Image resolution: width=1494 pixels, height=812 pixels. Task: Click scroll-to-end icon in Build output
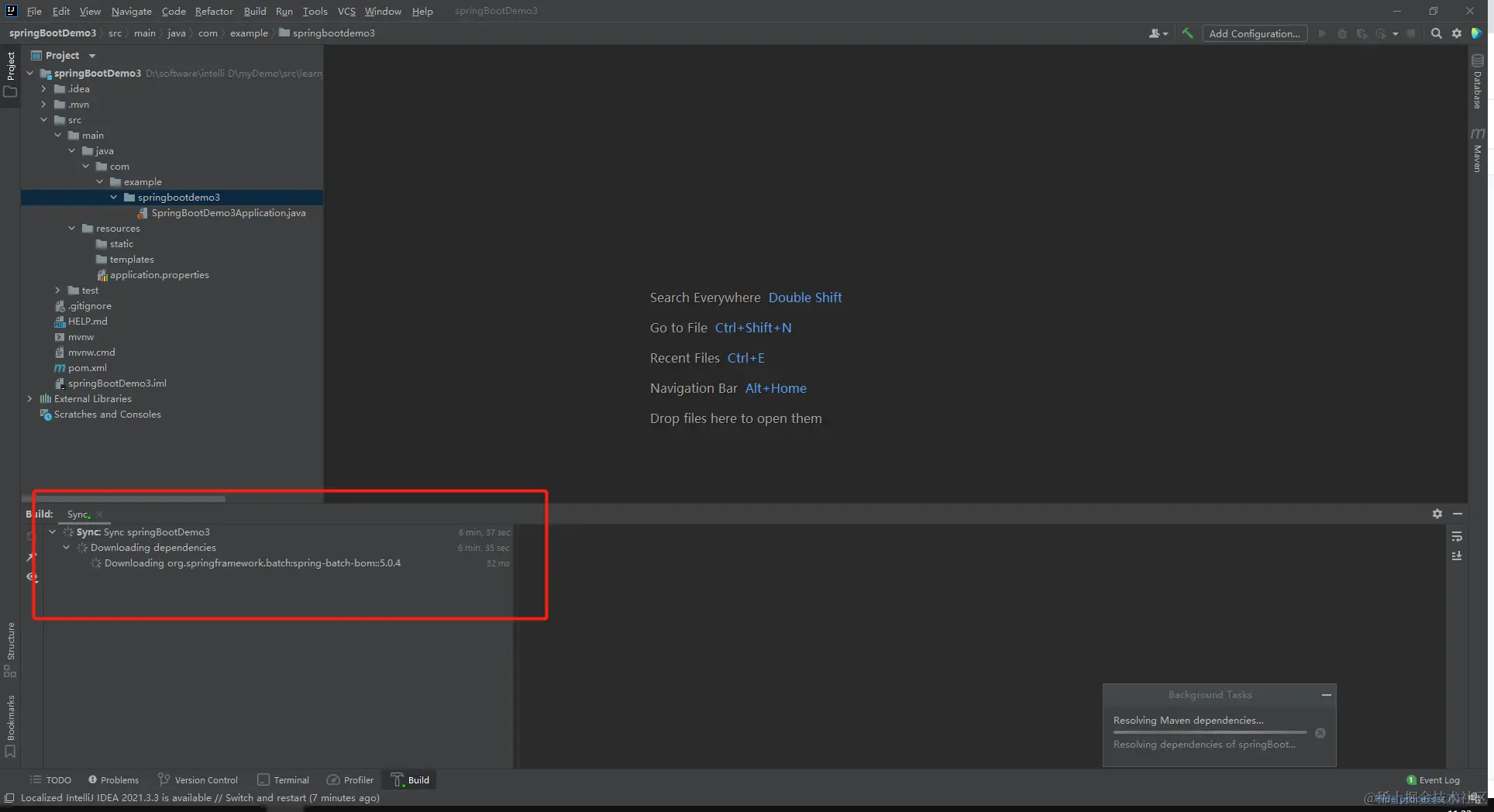tap(1457, 556)
